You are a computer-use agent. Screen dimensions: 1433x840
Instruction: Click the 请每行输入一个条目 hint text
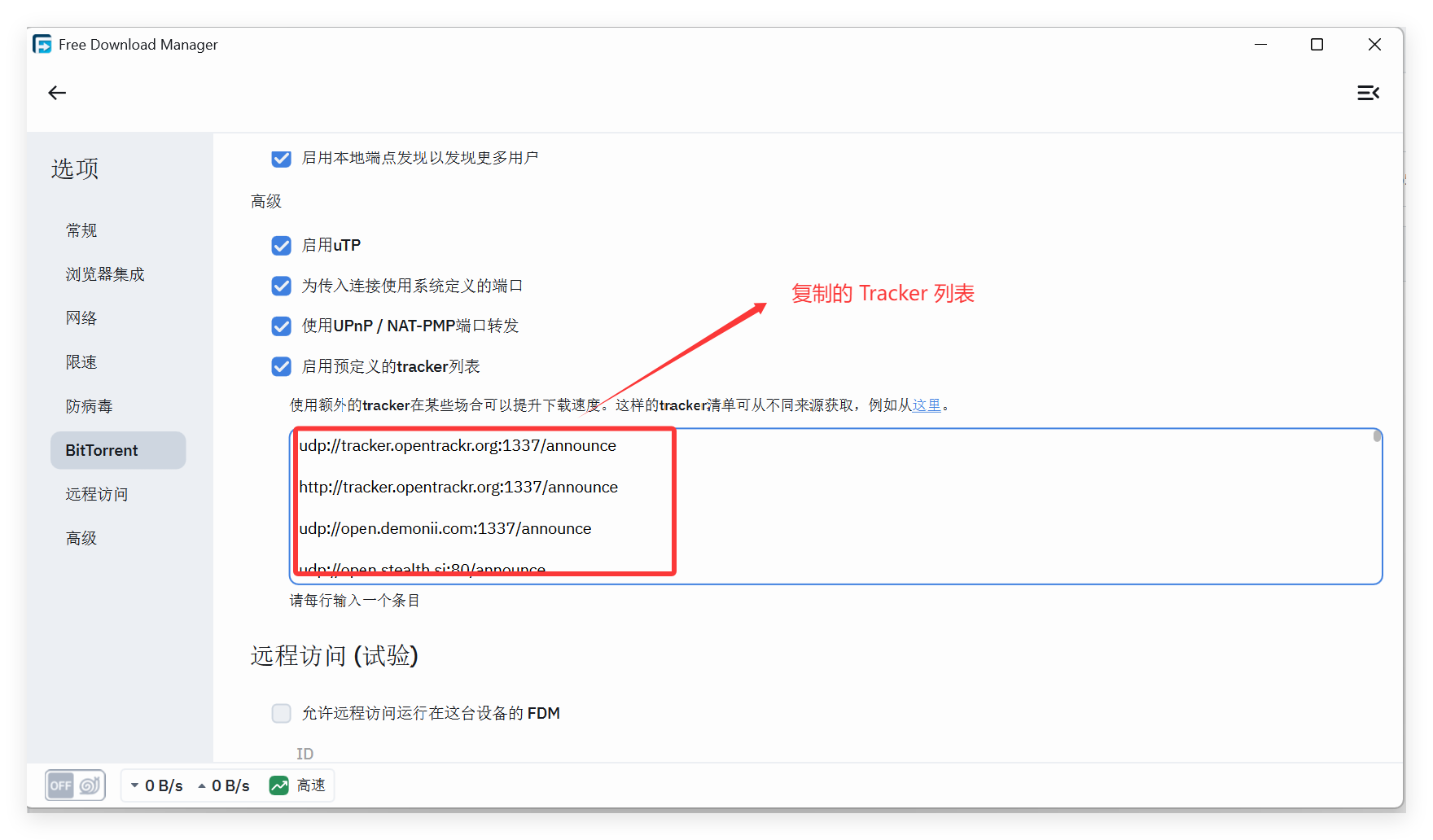[x=355, y=601]
